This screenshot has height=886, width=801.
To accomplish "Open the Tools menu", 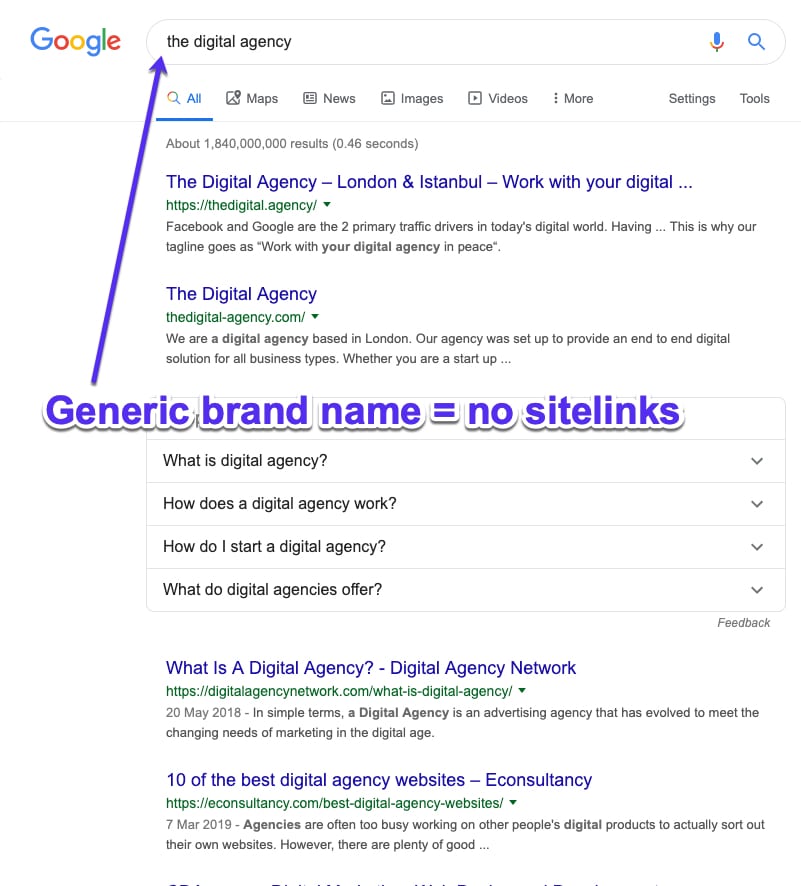I will pos(754,98).
